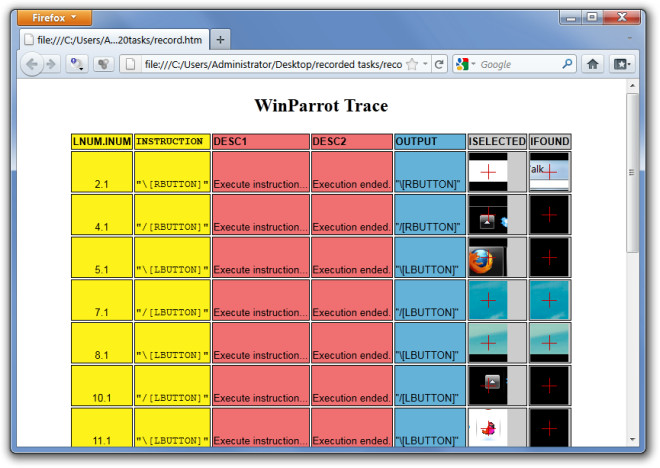
Task: Open the bookmarks menu button
Action: click(622, 64)
